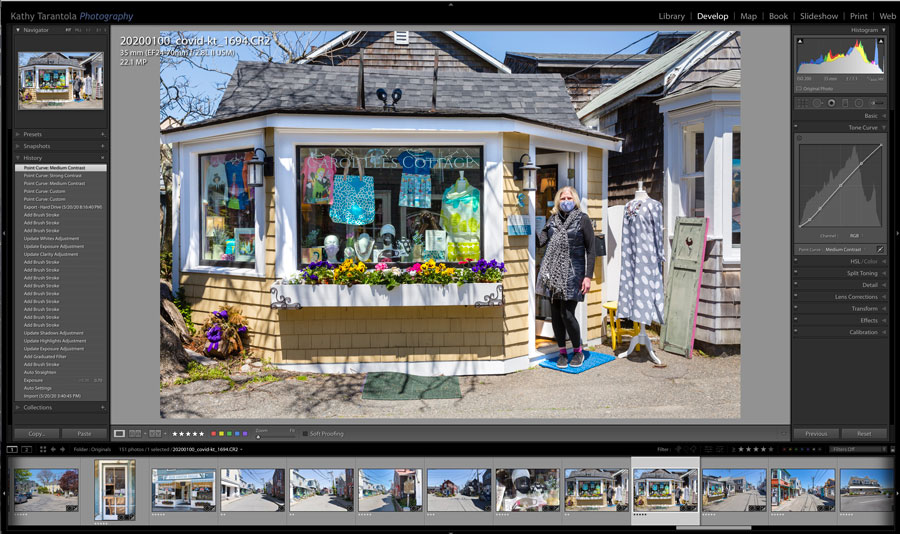Click the Loupe view icon in toolbar
Viewport: 900px width, 534px height.
pos(120,433)
